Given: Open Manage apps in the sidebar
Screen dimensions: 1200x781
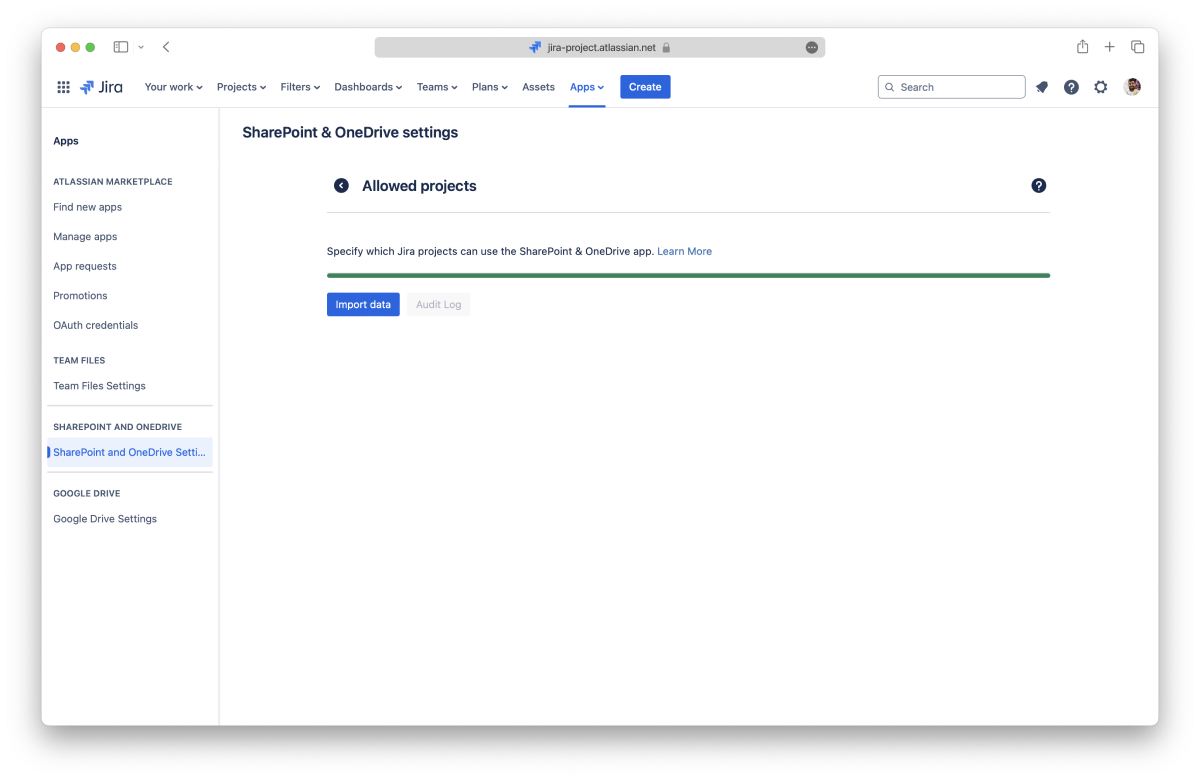Looking at the screenshot, I should [85, 237].
